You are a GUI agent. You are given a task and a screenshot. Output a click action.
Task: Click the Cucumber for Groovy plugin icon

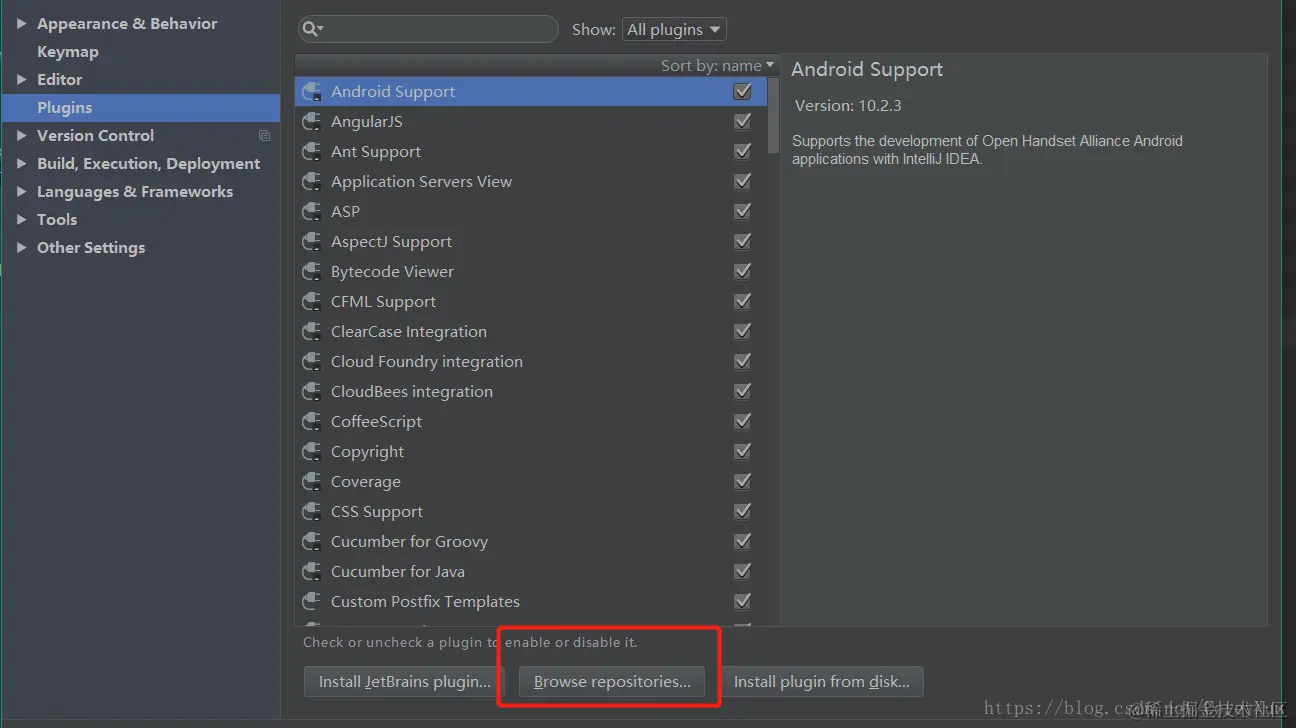coord(312,542)
